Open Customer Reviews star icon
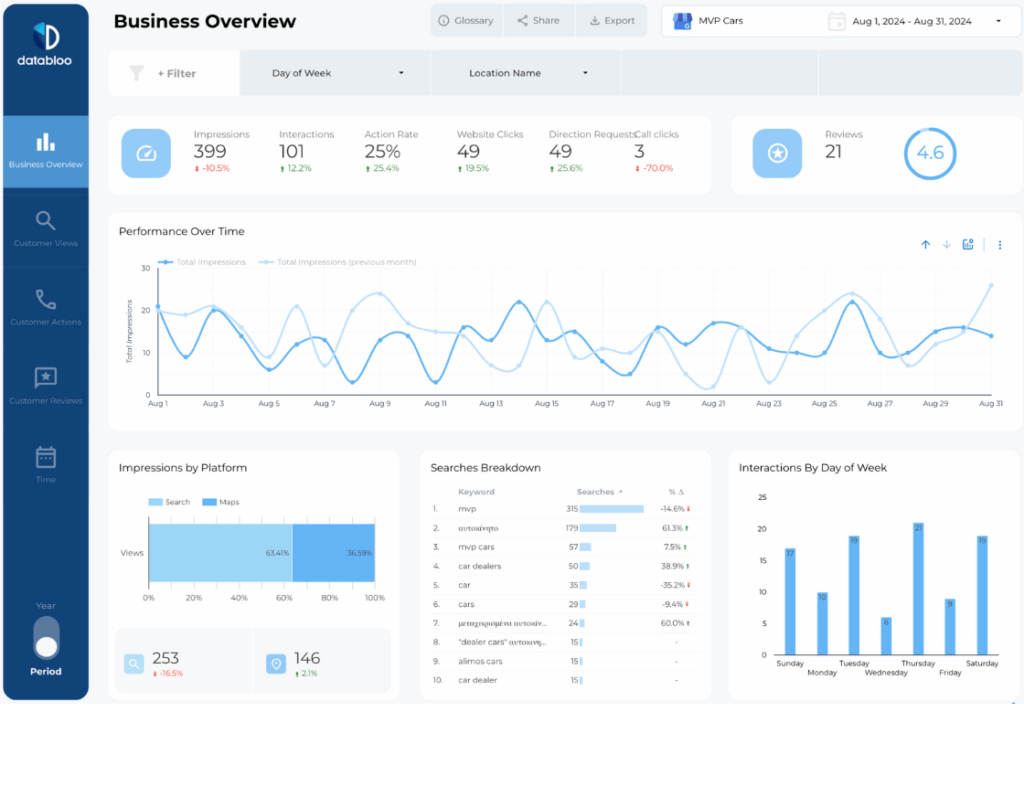This screenshot has height=786, width=1024. point(46,378)
